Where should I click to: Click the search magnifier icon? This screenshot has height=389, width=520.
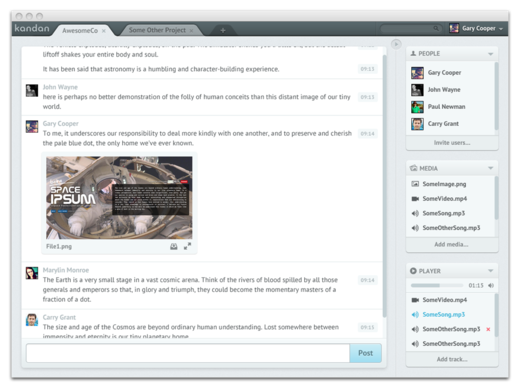436,28
